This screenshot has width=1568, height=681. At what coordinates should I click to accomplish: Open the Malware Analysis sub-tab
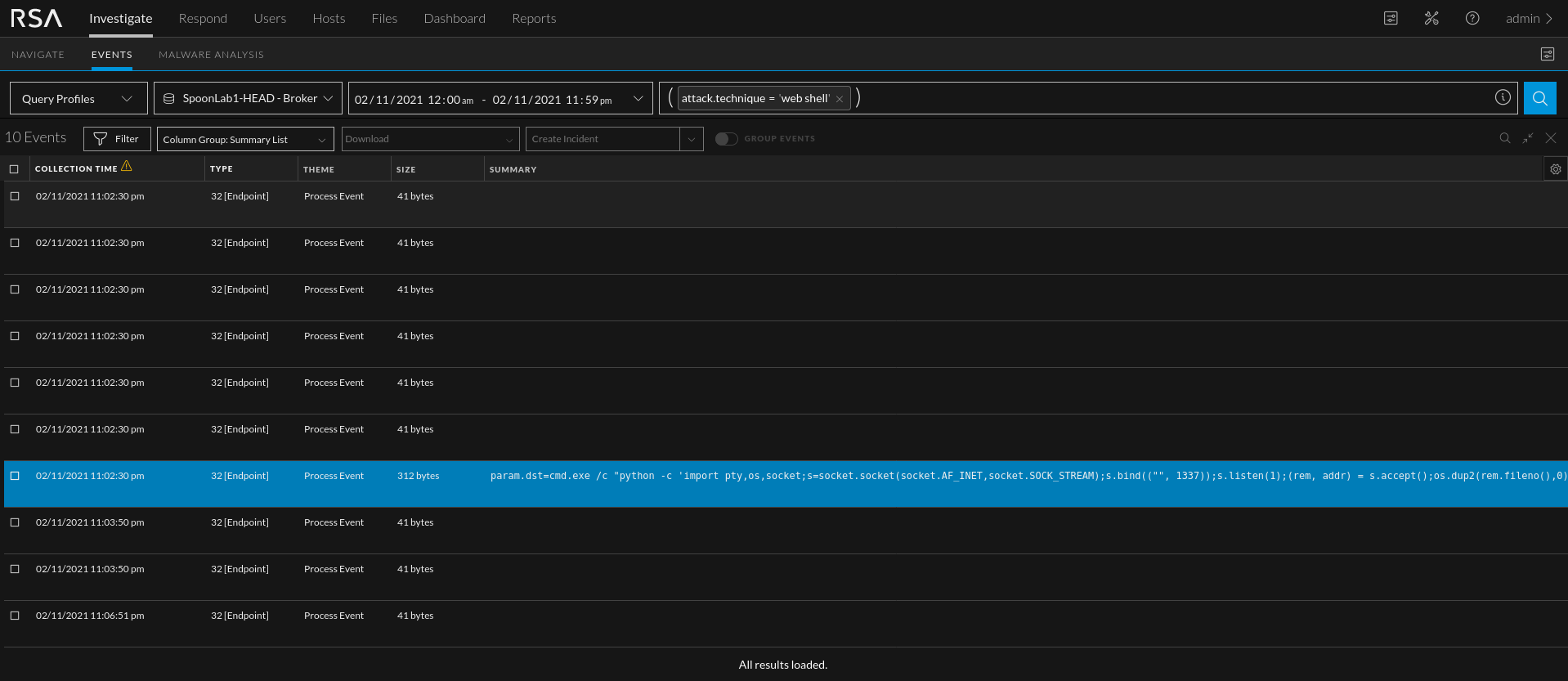point(211,55)
